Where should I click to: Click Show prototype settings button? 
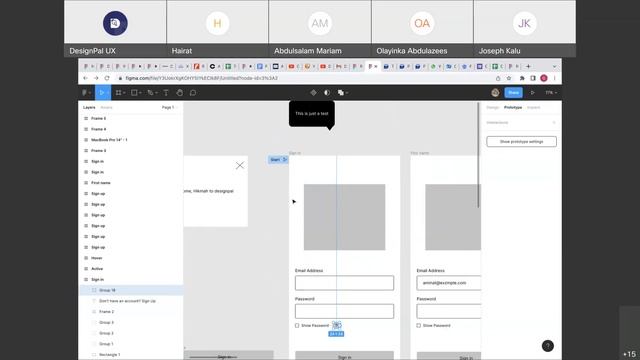click(522, 142)
